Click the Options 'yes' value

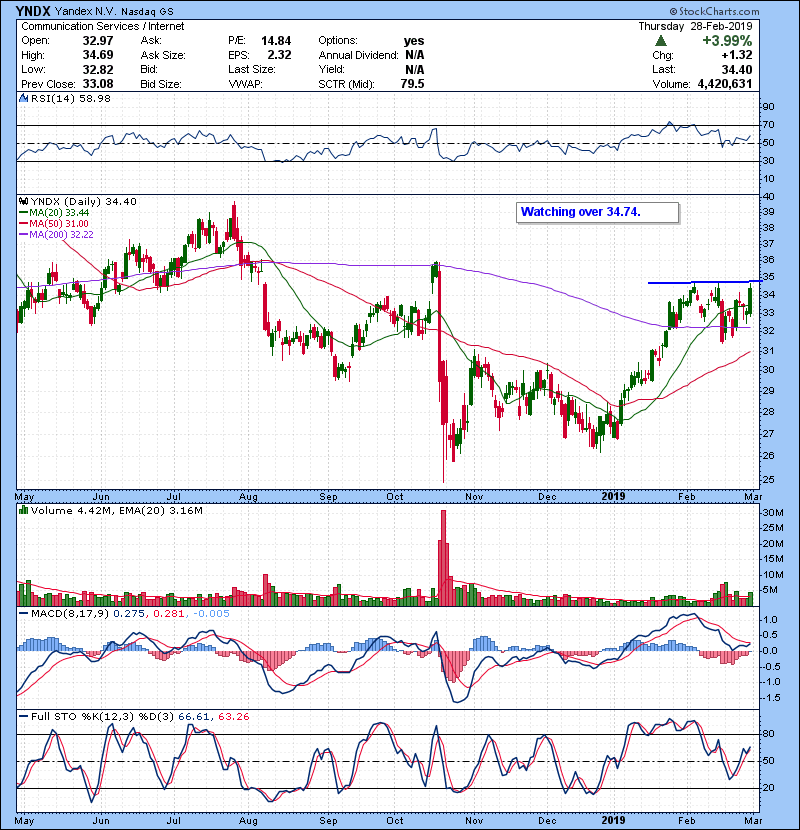[414, 41]
